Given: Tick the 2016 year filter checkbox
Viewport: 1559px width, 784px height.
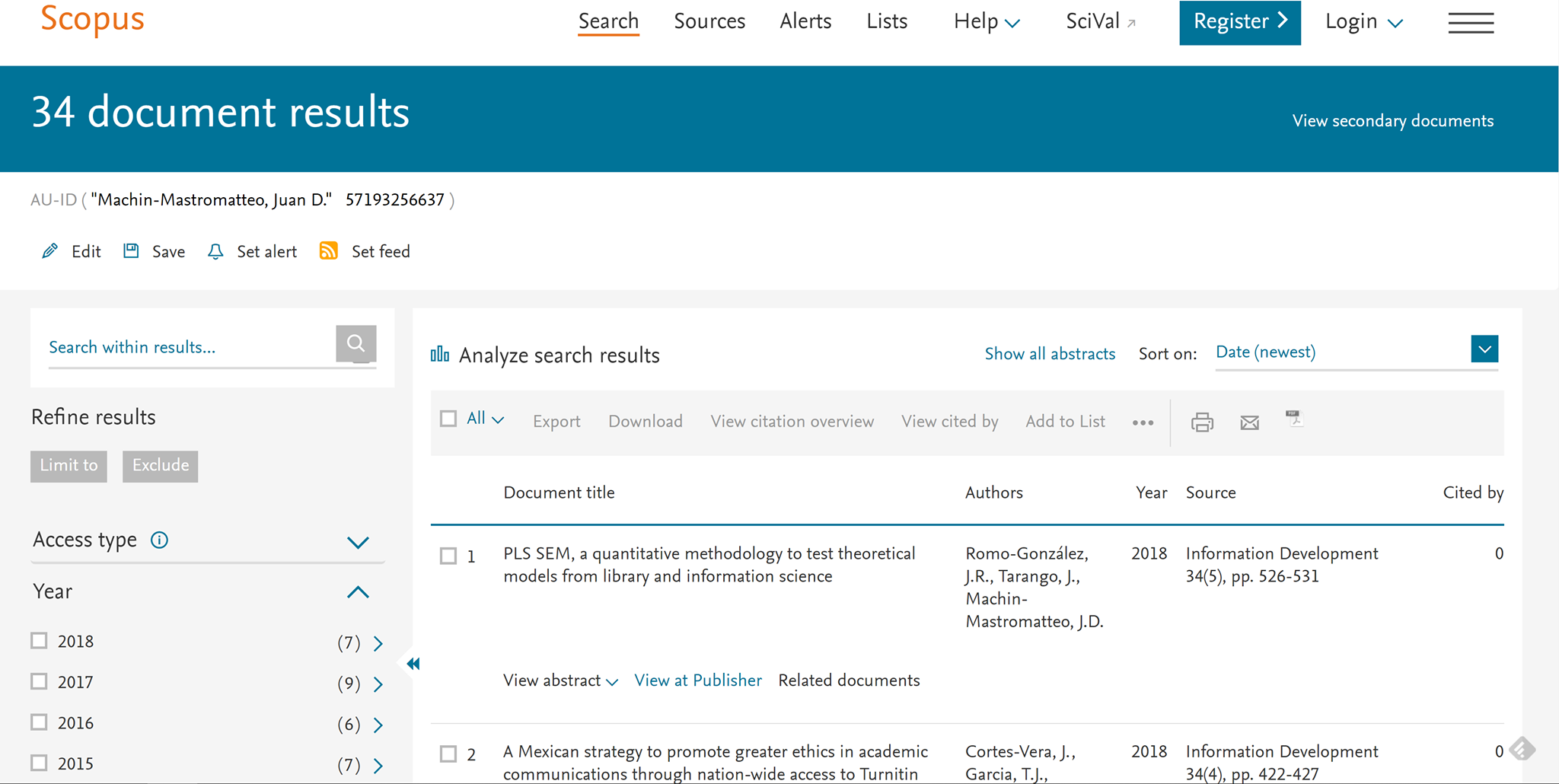Looking at the screenshot, I should pos(39,722).
